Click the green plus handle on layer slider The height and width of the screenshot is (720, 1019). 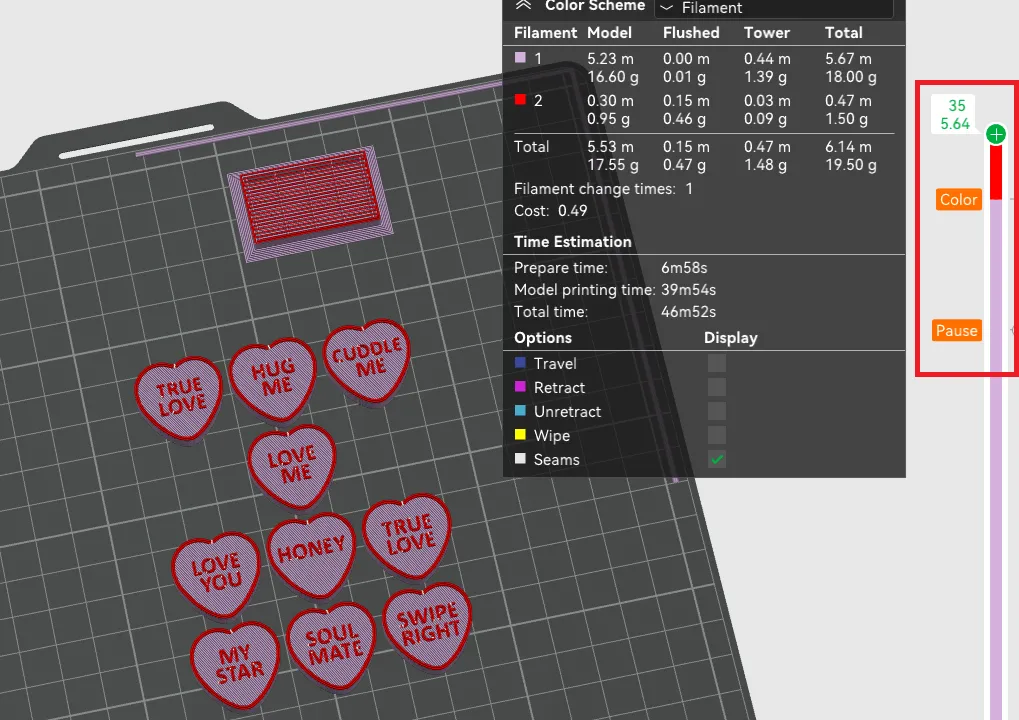[x=996, y=135]
